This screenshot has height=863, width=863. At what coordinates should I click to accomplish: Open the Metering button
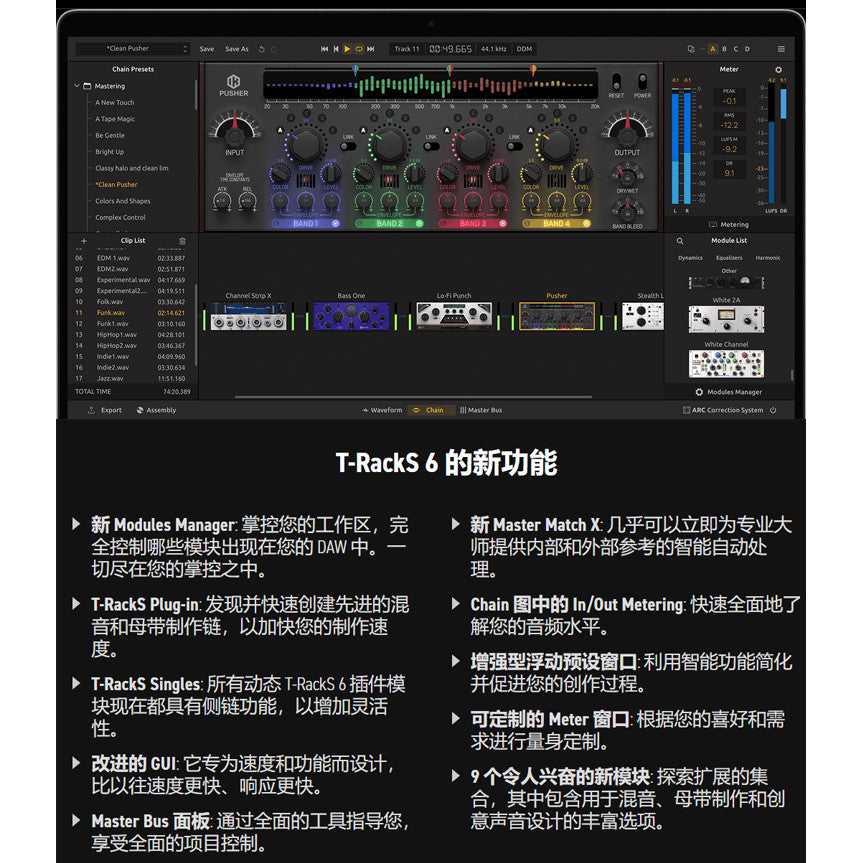pyautogui.click(x=729, y=225)
